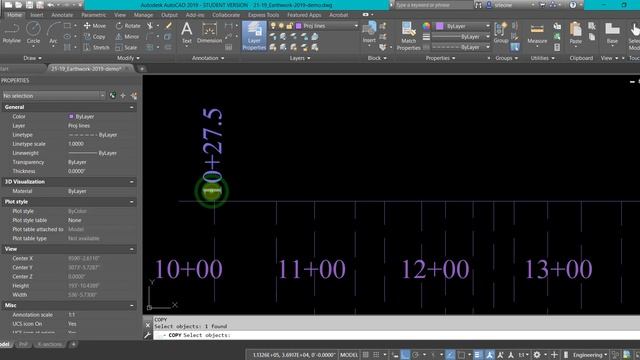Choose the Stretch tool
Image resolution: width=640 pixels, height=360 pixels.
coord(96,47)
